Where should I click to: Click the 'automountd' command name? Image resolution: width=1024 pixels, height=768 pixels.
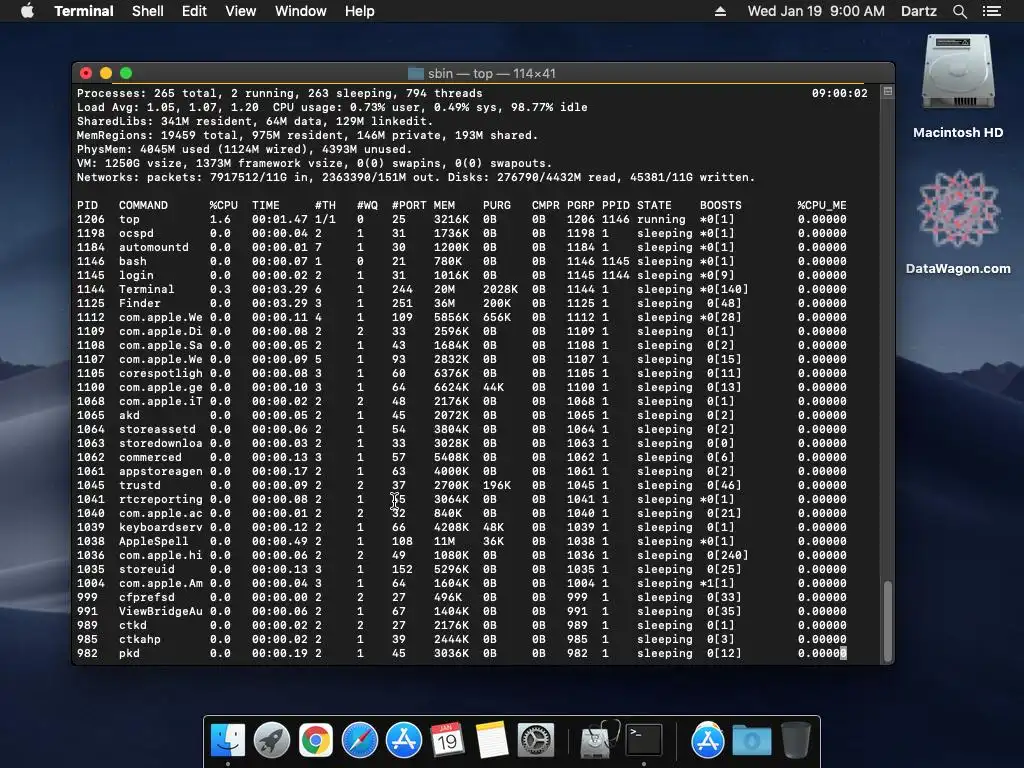(153, 248)
